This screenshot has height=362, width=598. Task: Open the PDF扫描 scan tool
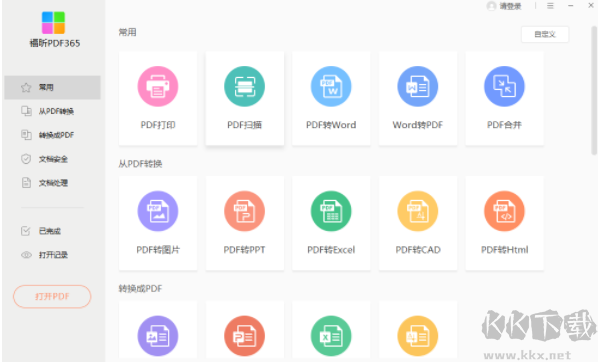pos(244,98)
